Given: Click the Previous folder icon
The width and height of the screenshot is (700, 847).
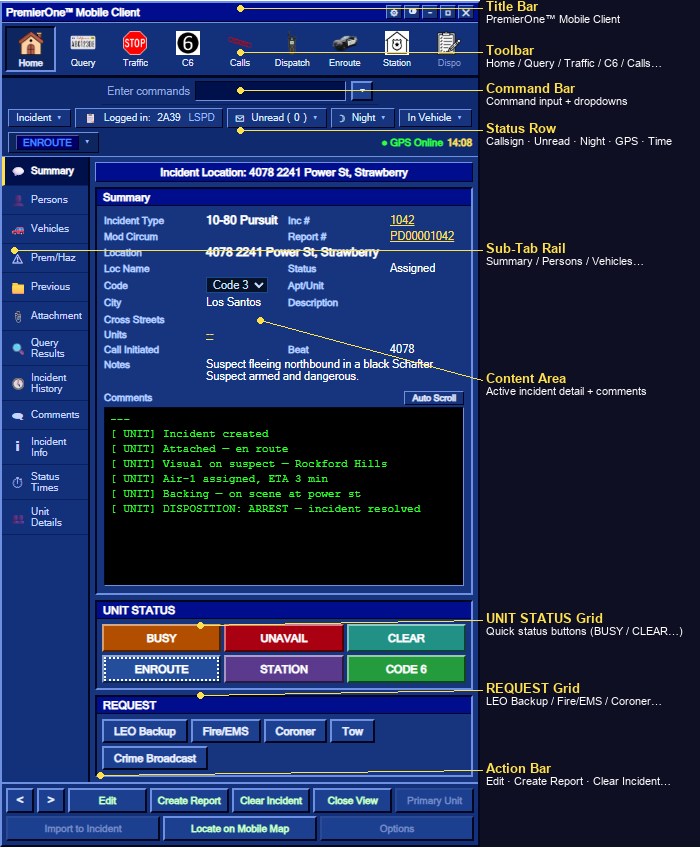Looking at the screenshot, I should coord(18,287).
